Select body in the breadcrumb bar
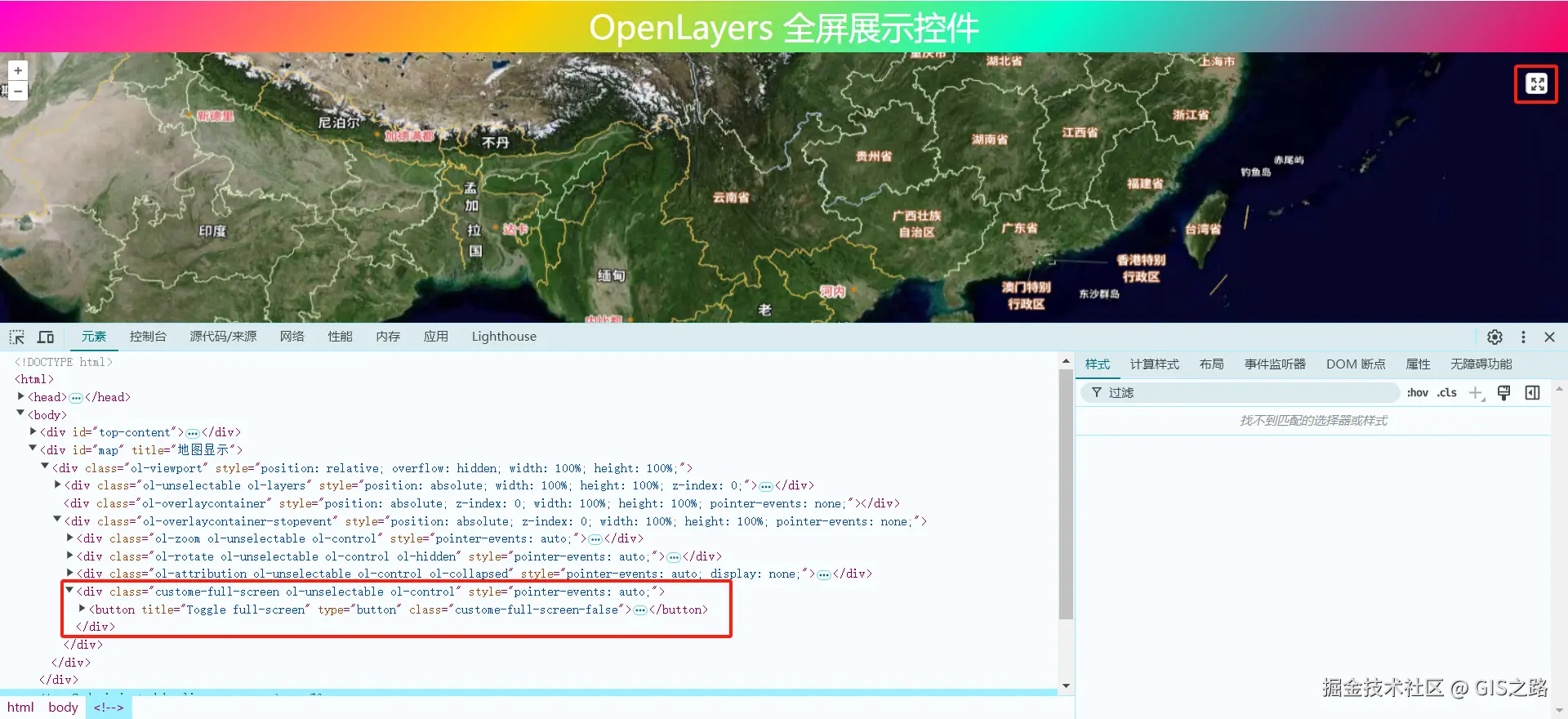Screen dimensions: 1568x719 pos(63,708)
